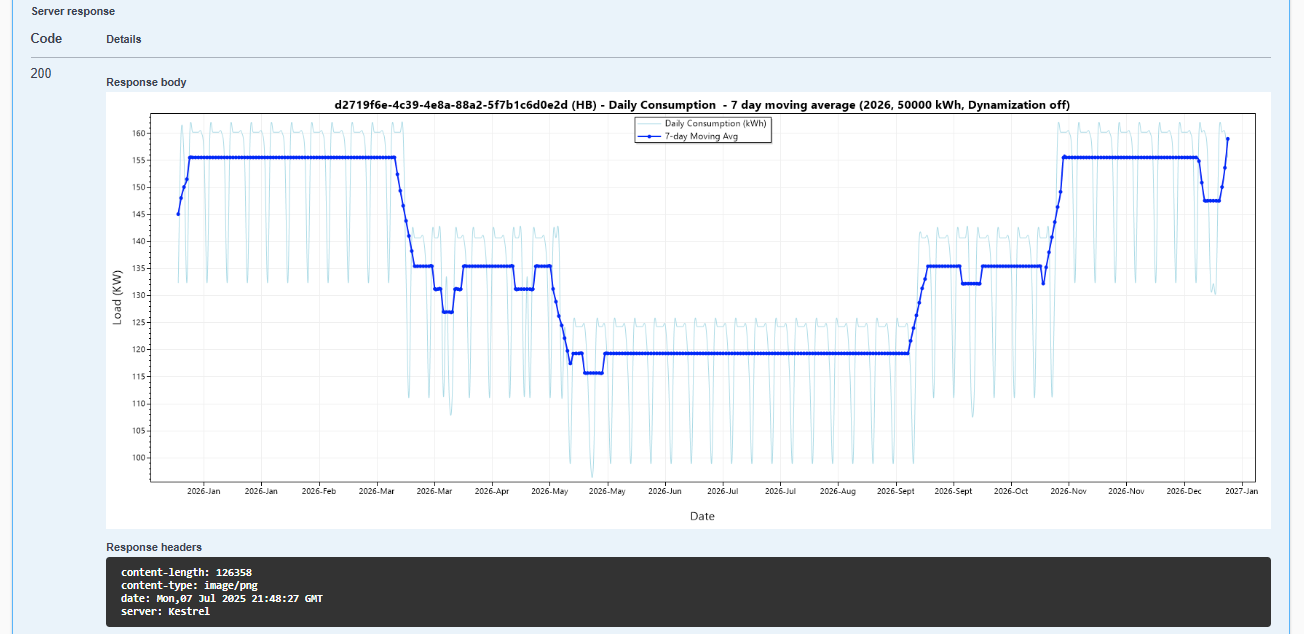
Task: Click the "Server response" heading
Action: pyautogui.click(x=73, y=11)
